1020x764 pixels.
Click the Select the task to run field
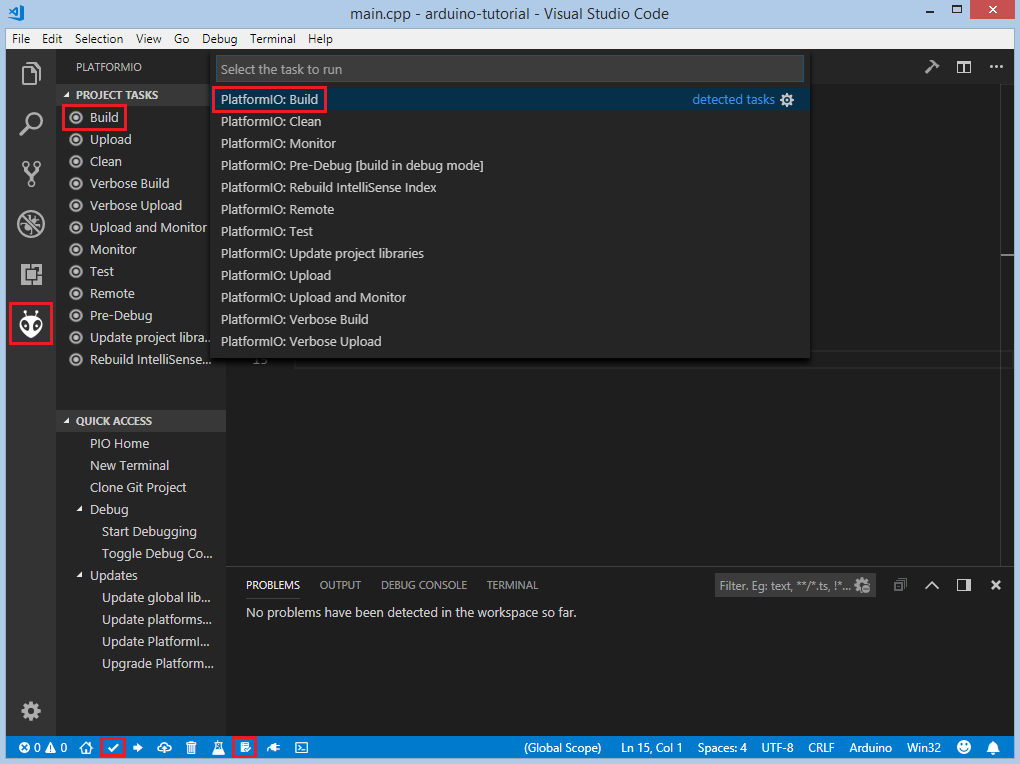point(510,69)
